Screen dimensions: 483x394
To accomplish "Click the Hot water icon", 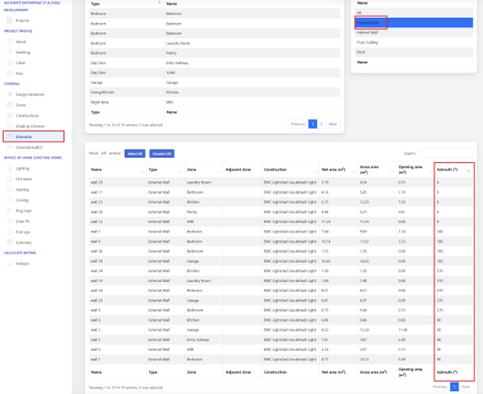I will pyautogui.click(x=10, y=179).
